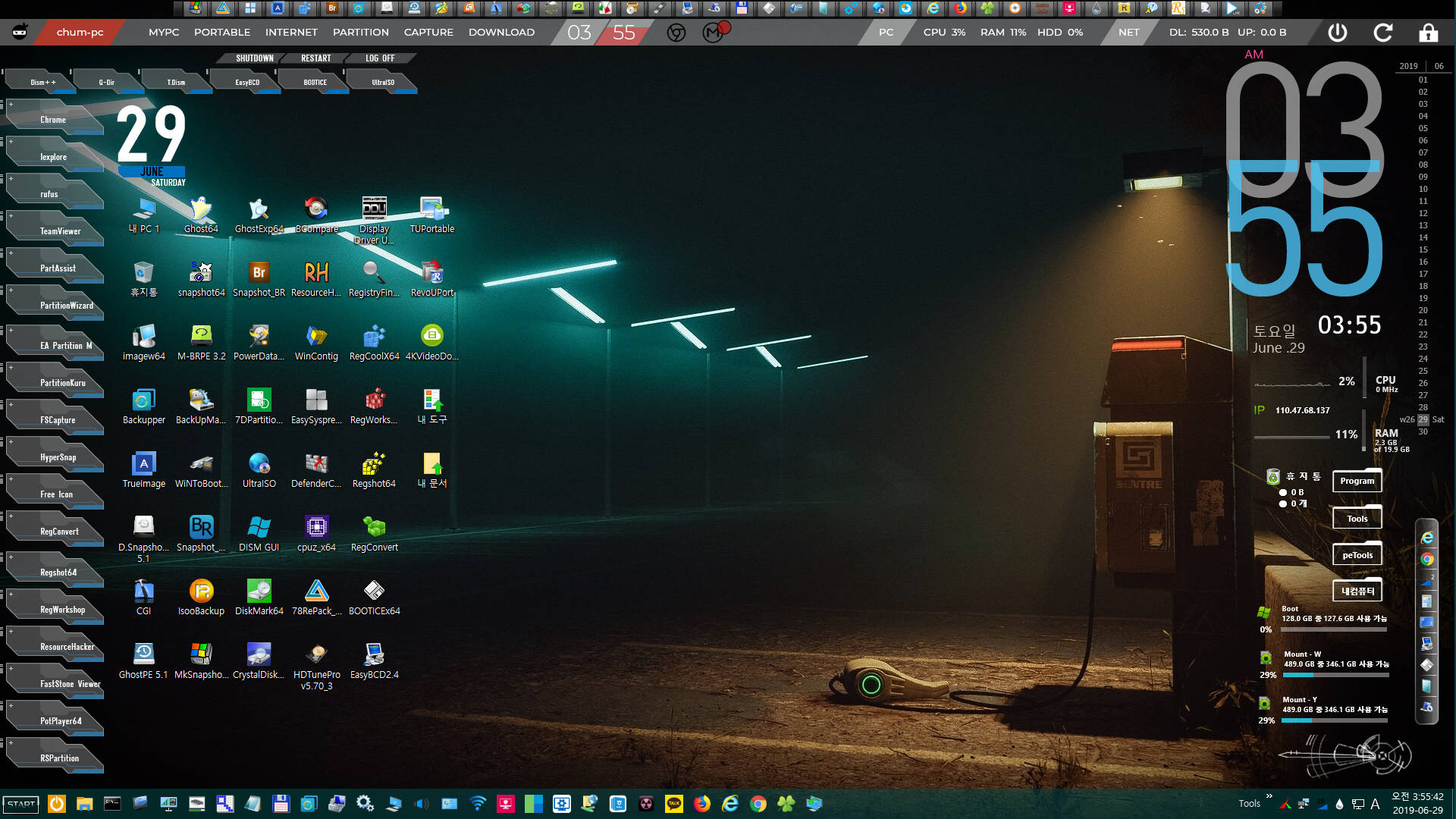
Task: Open the Tools folder widget
Action: (x=1357, y=518)
